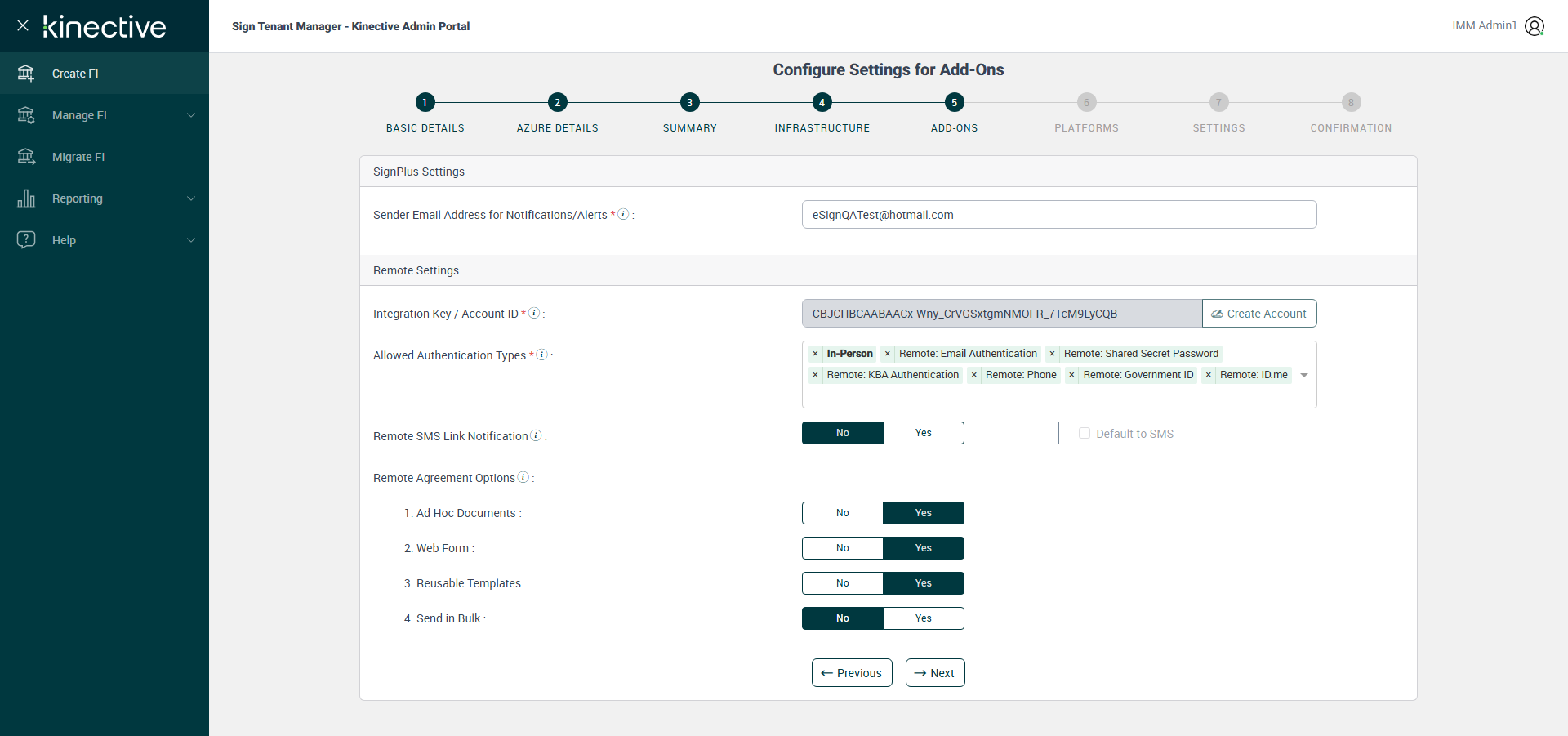Set Remote SMS Link Notification to No

pyautogui.click(x=843, y=433)
